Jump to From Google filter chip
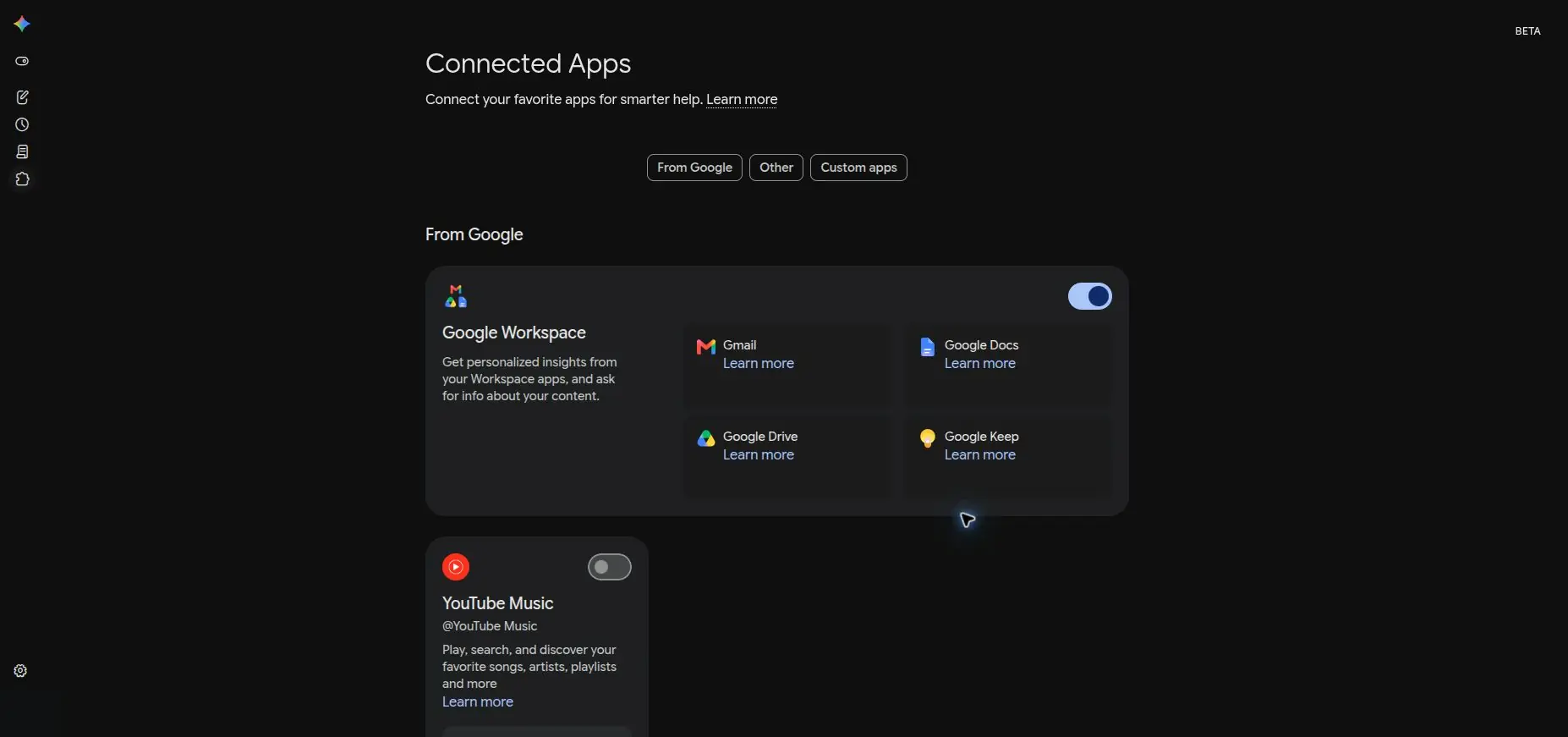 pos(694,168)
